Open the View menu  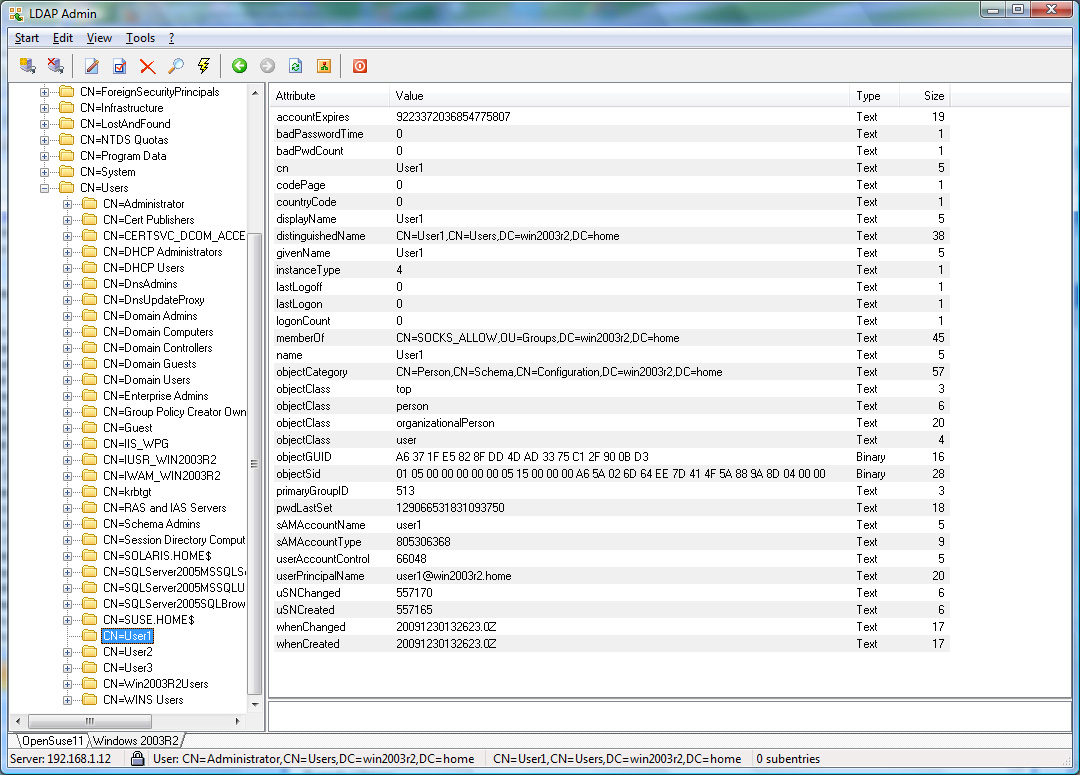(x=99, y=38)
